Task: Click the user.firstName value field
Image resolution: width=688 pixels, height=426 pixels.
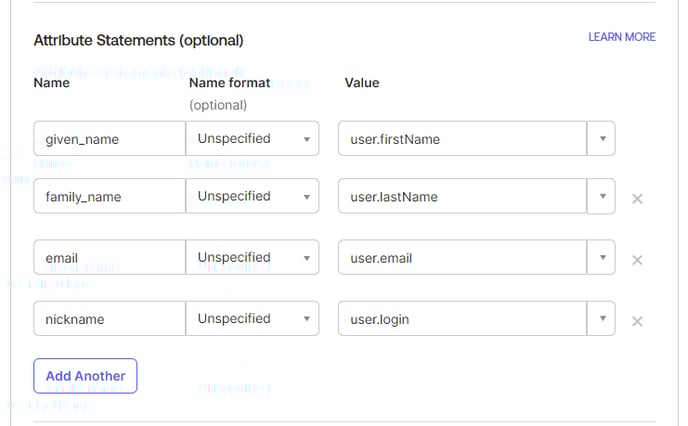Action: 461,139
